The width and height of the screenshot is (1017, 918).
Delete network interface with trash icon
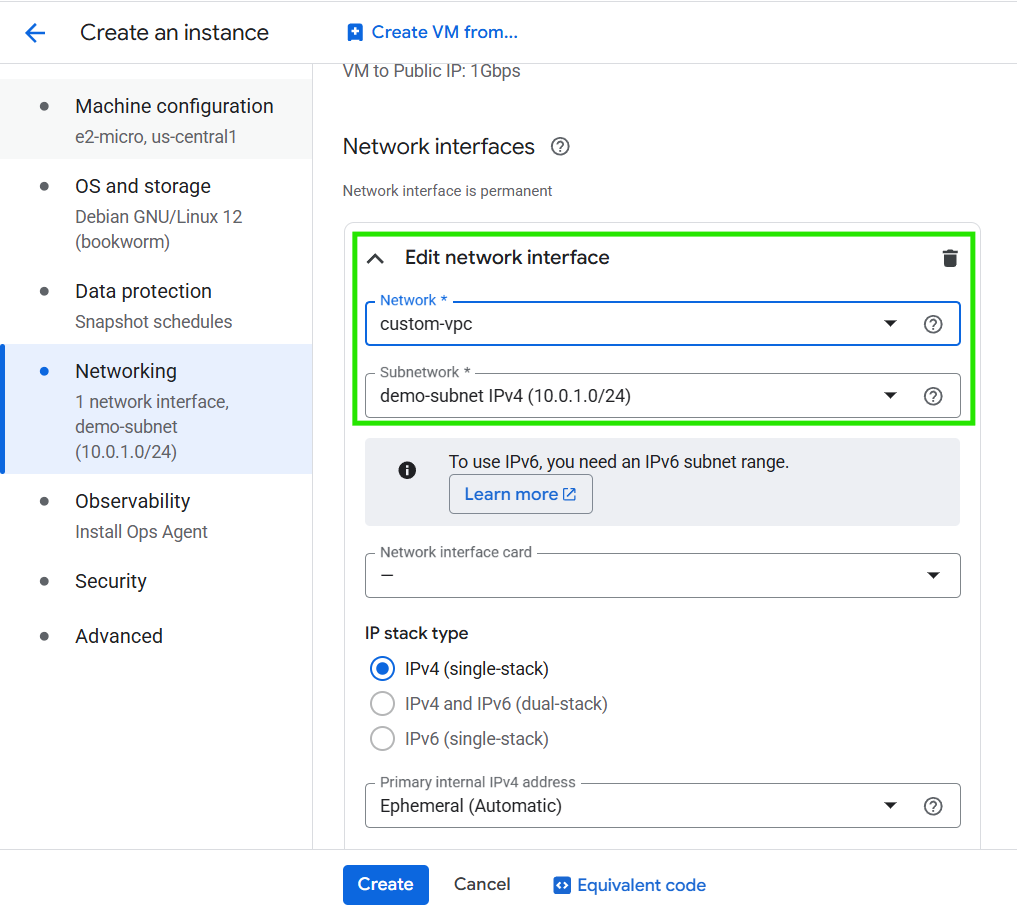949,258
